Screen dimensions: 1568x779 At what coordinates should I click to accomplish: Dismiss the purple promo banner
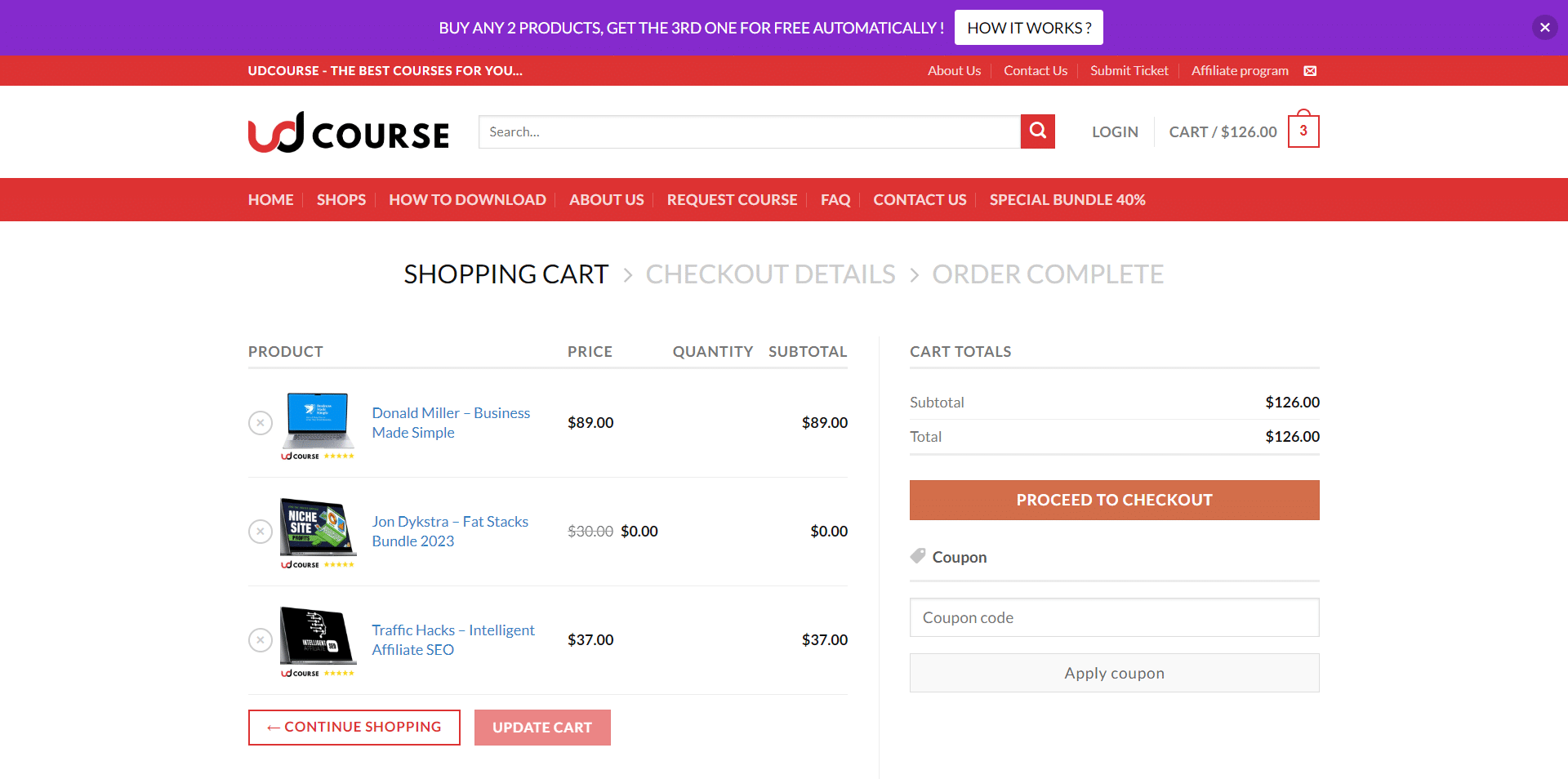(1544, 27)
